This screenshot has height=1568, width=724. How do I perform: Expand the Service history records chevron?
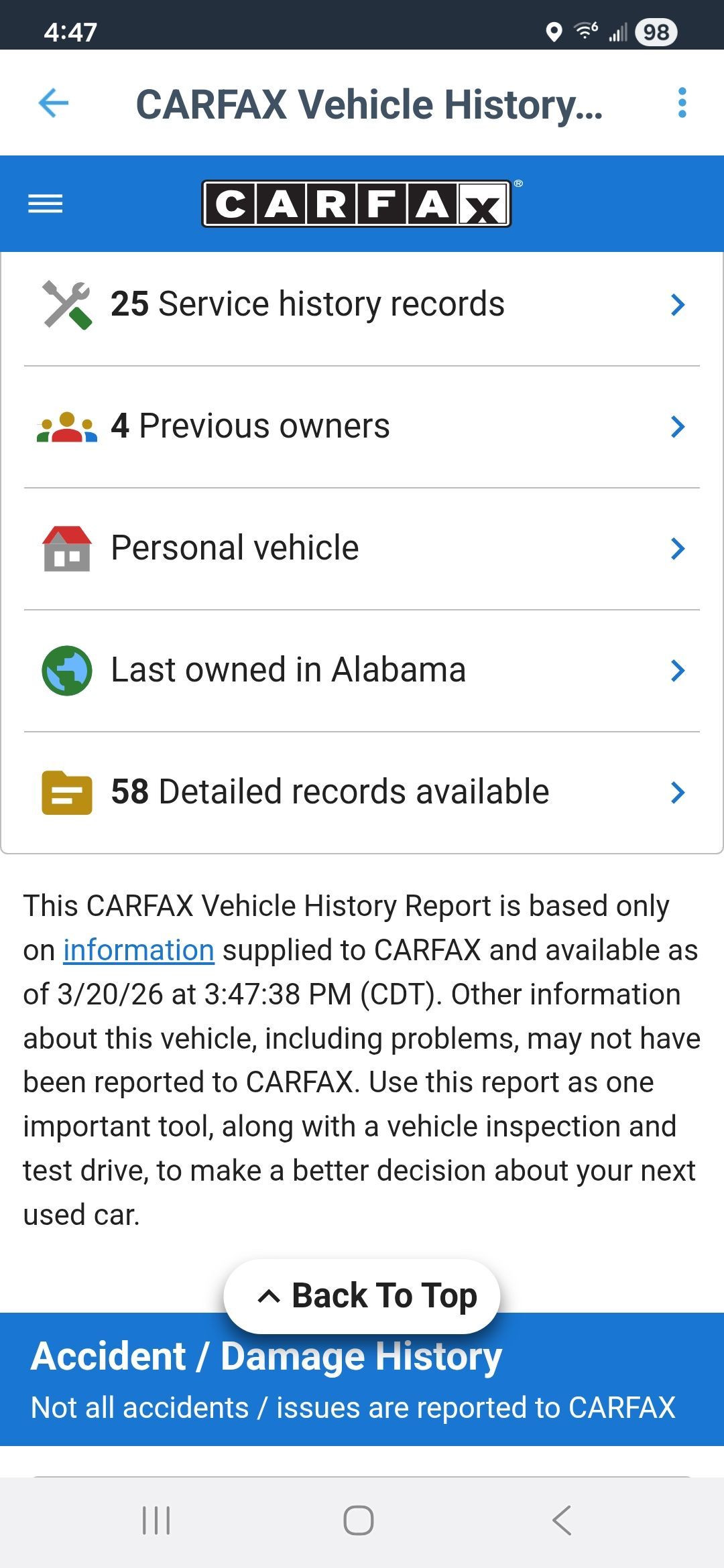tap(678, 305)
